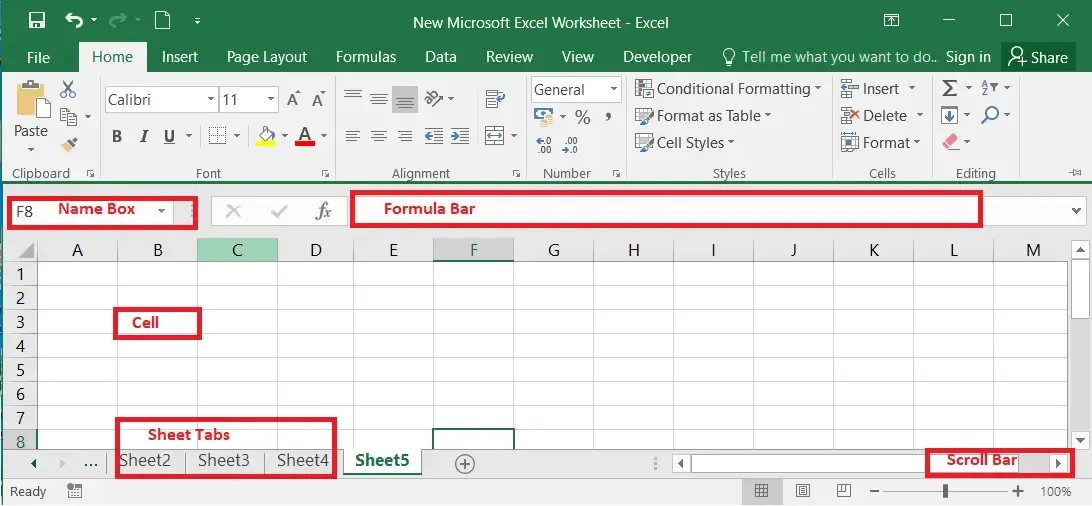Screen dimensions: 1092x506
Task: Toggle Italic formatting
Action: (x=143, y=136)
